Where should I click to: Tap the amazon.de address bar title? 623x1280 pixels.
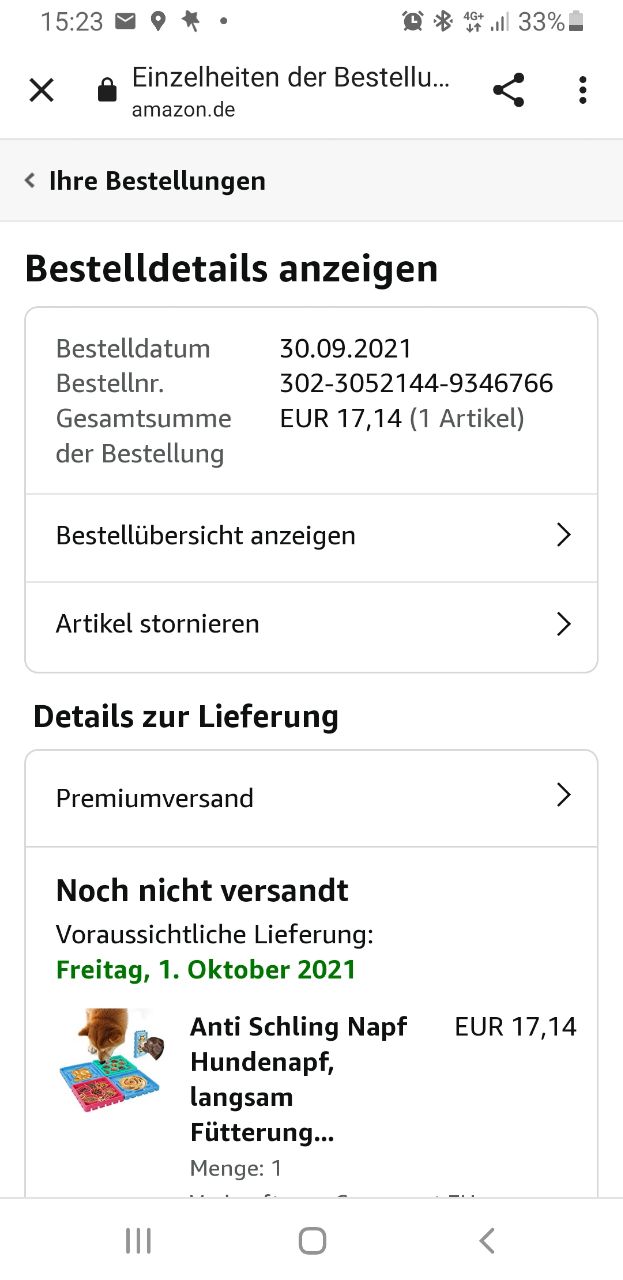(x=290, y=90)
